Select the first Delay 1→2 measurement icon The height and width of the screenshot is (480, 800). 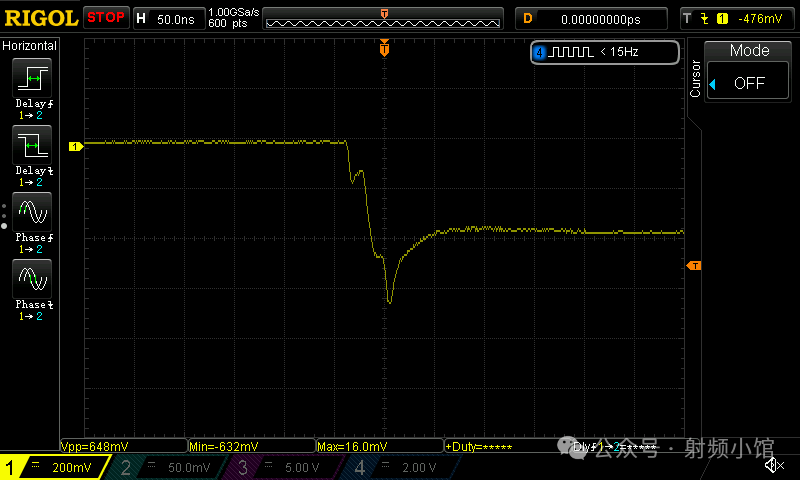(x=31, y=78)
